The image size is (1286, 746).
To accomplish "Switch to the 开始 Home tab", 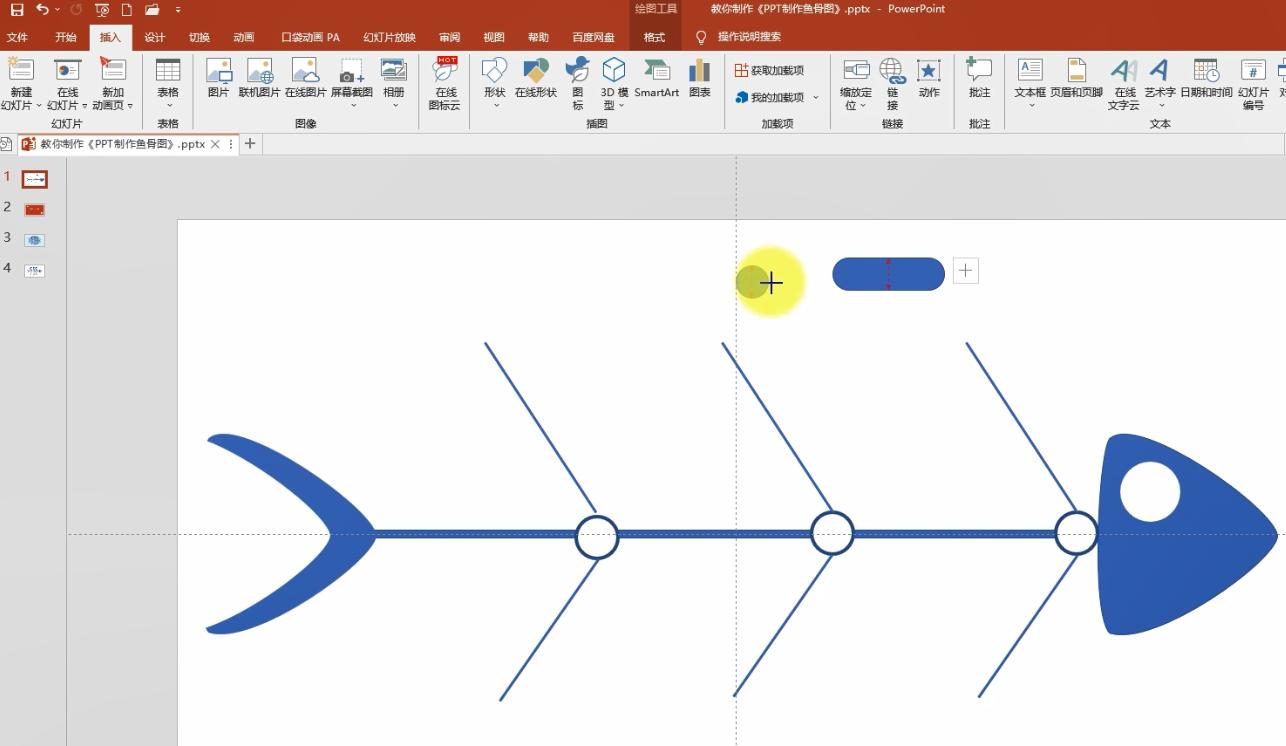I will pyautogui.click(x=66, y=37).
